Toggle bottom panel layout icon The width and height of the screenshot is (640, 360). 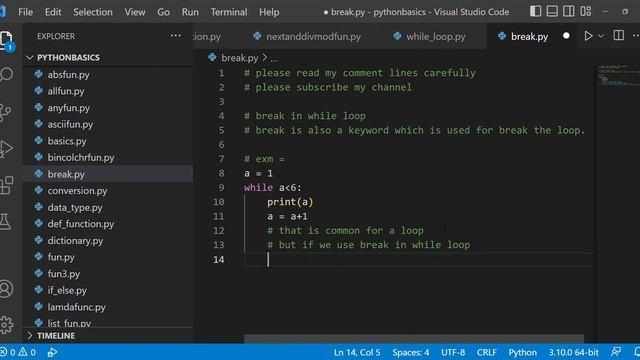coord(552,11)
